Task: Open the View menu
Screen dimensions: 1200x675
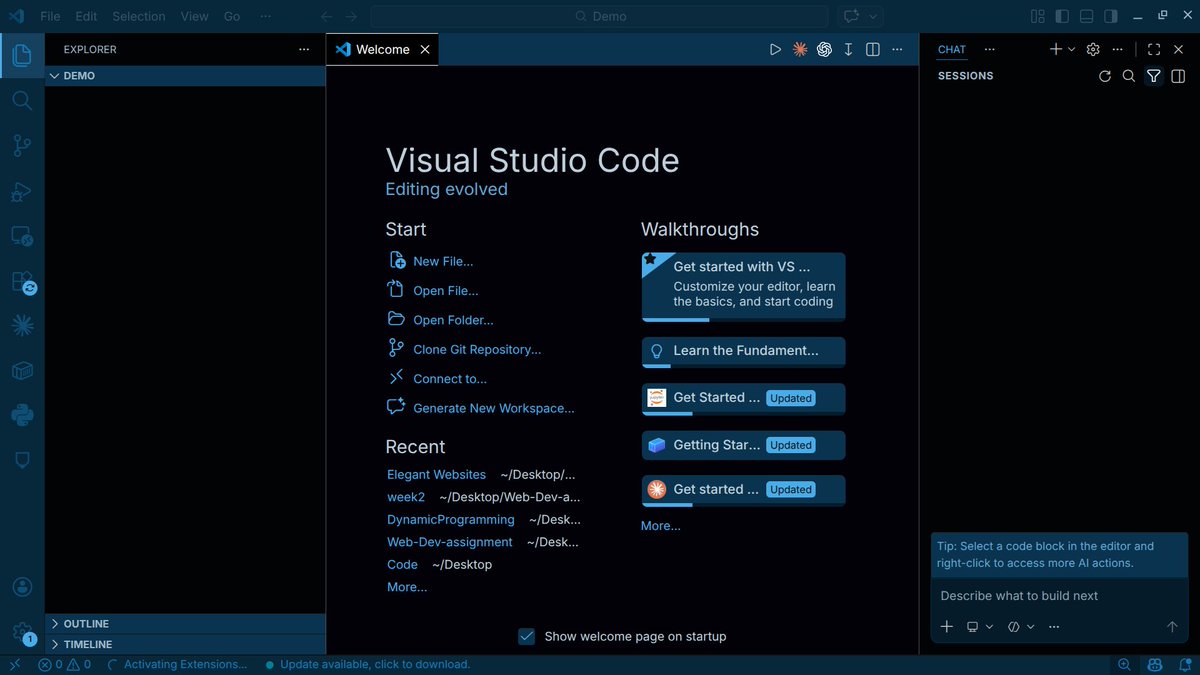Action: [x=195, y=16]
